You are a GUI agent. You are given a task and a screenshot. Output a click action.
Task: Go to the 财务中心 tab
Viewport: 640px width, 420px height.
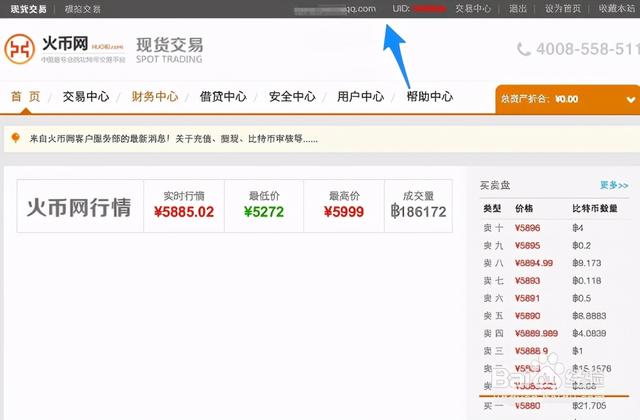(155, 97)
